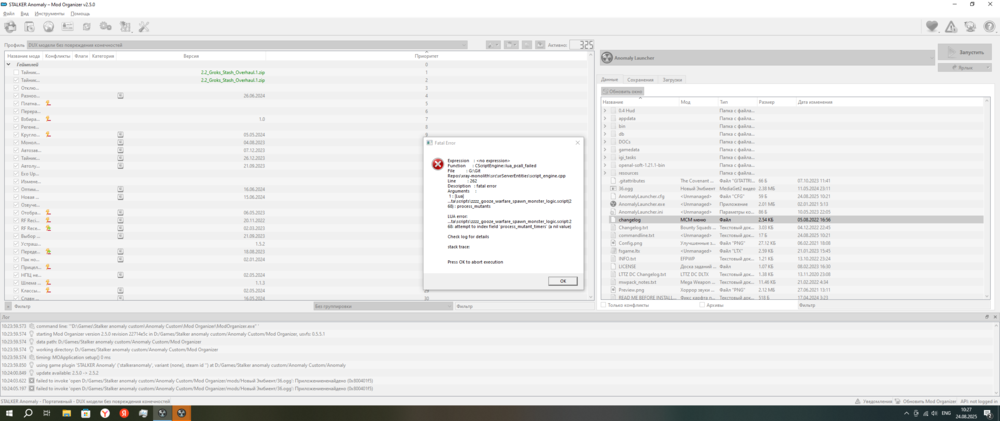Click the Change Game instance globe icon
This screenshot has height=421, width=1000.
click(10, 27)
